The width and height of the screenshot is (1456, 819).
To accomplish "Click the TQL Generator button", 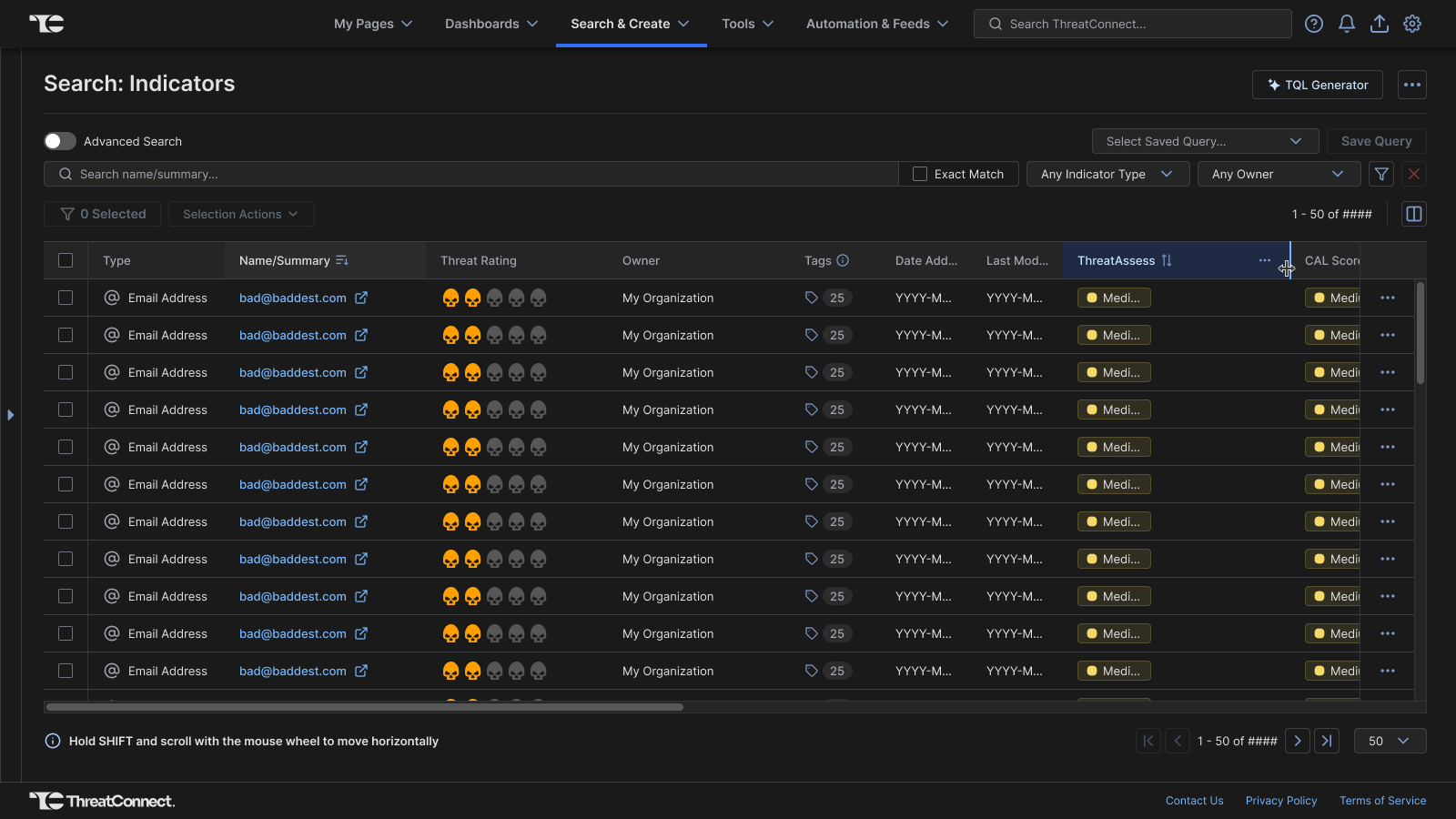I will point(1317,85).
